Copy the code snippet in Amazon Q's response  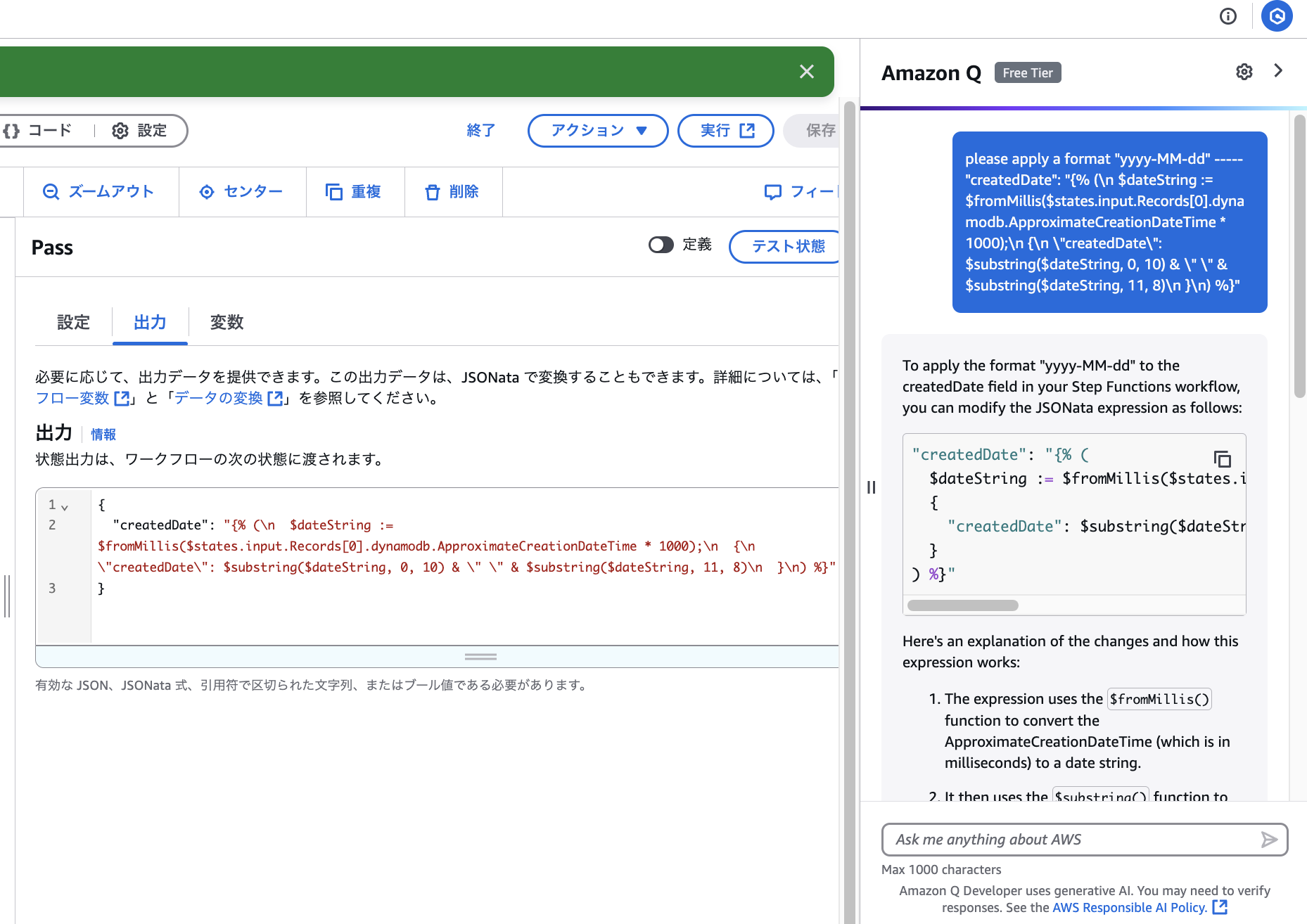coord(1223,459)
